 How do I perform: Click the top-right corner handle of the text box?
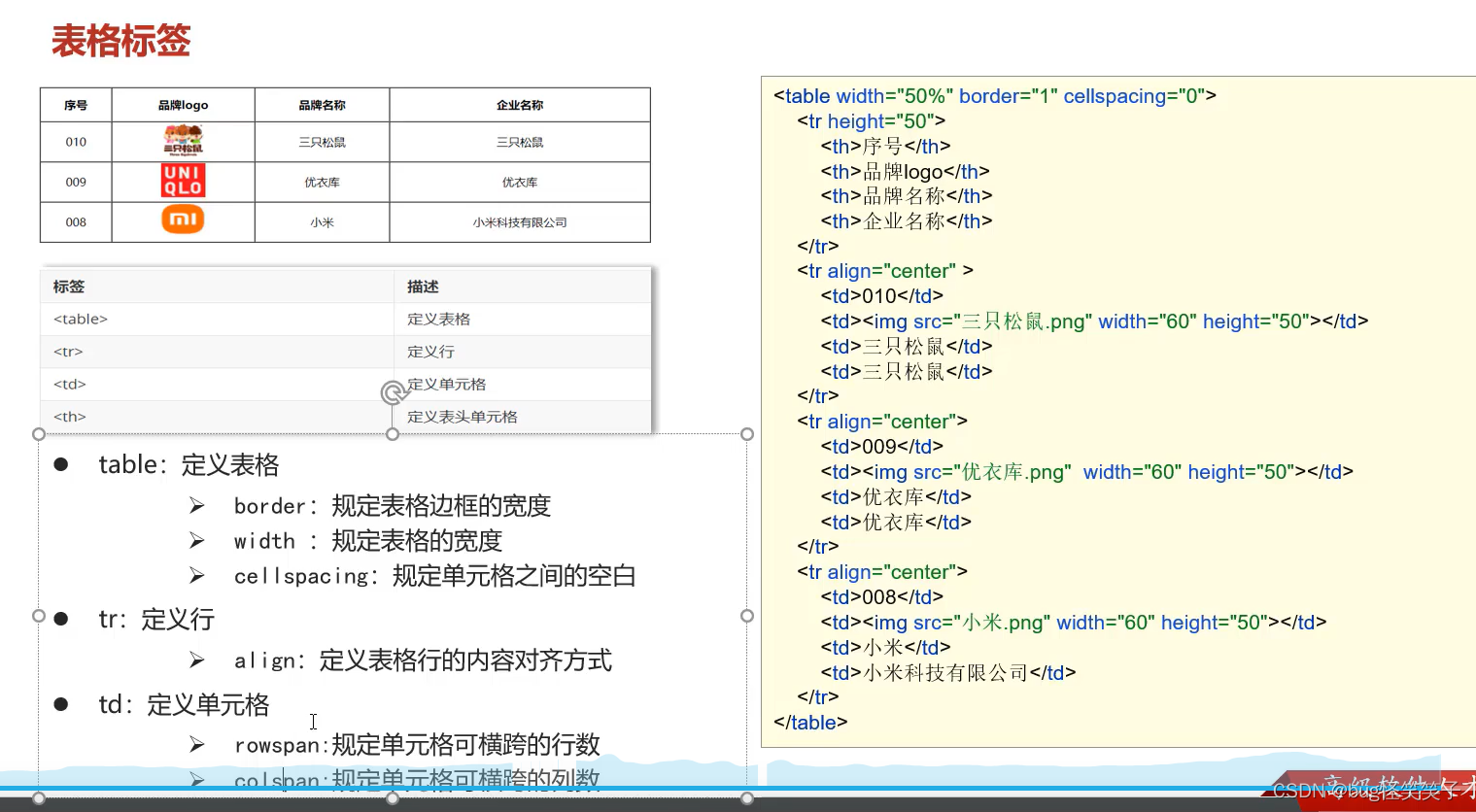tap(747, 434)
